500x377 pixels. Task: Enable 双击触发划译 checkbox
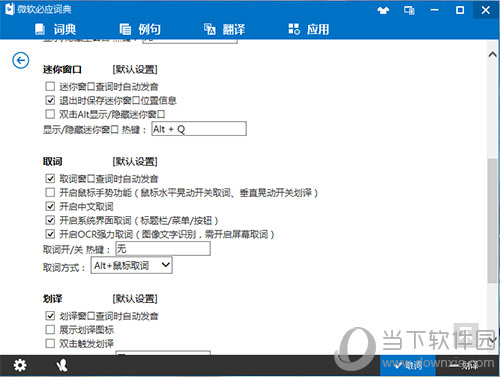coord(50,343)
